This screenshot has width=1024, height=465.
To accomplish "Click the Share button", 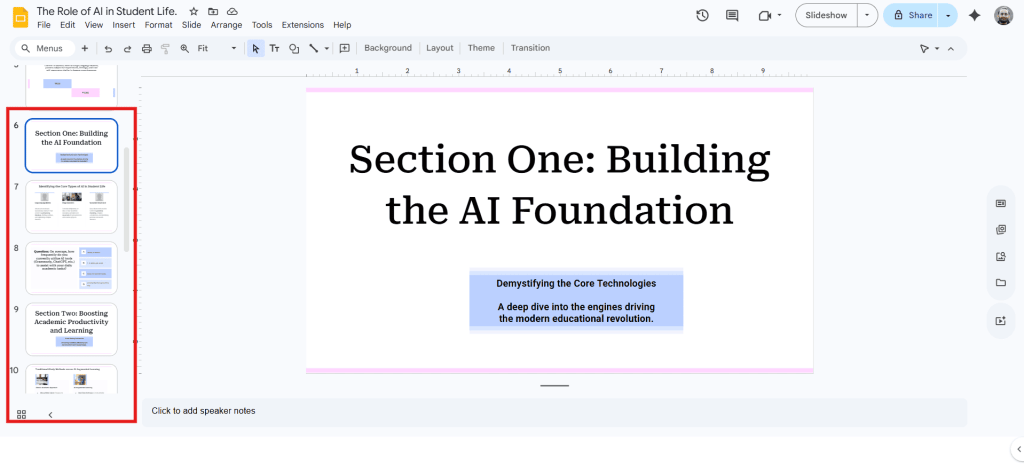I will pos(911,15).
